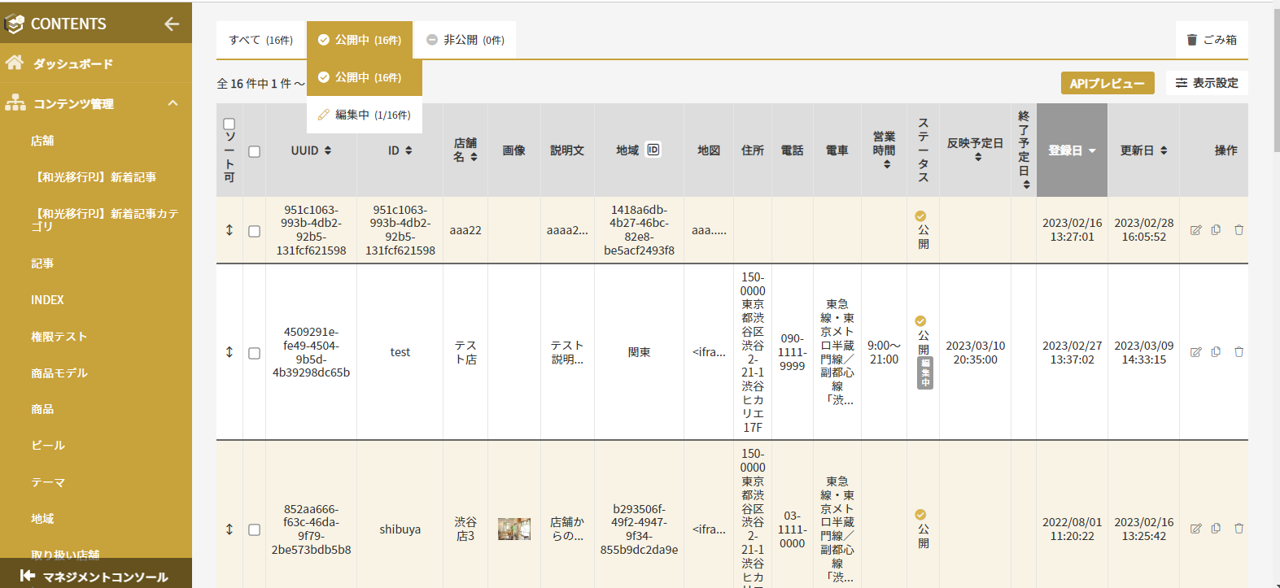Screen dimensions: 1280x588
Task: Open the ごみ箱 trash
Action: click(x=1211, y=40)
